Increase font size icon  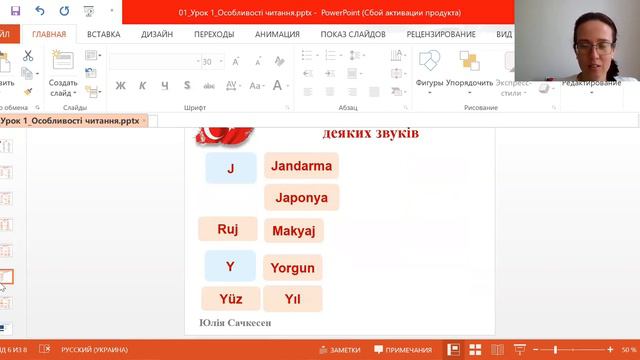click(x=236, y=62)
